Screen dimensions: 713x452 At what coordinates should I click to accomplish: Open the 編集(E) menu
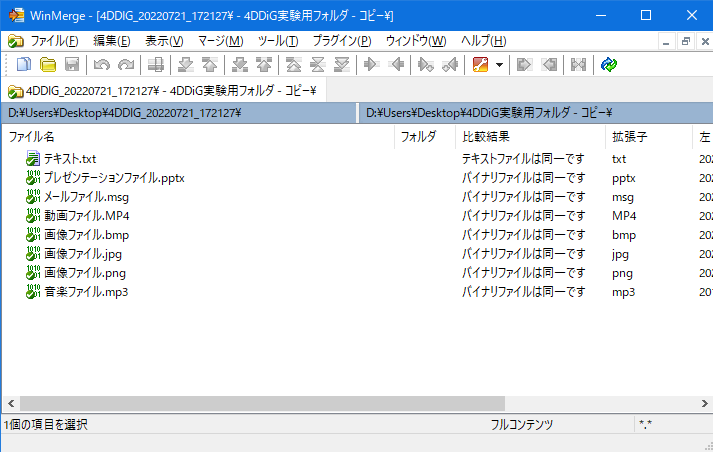[x=112, y=41]
